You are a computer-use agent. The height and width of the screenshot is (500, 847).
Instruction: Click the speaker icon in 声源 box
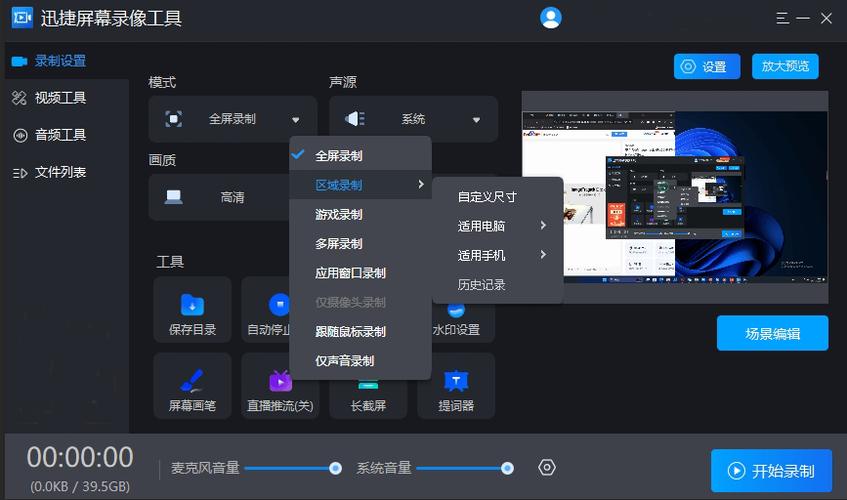(x=355, y=119)
